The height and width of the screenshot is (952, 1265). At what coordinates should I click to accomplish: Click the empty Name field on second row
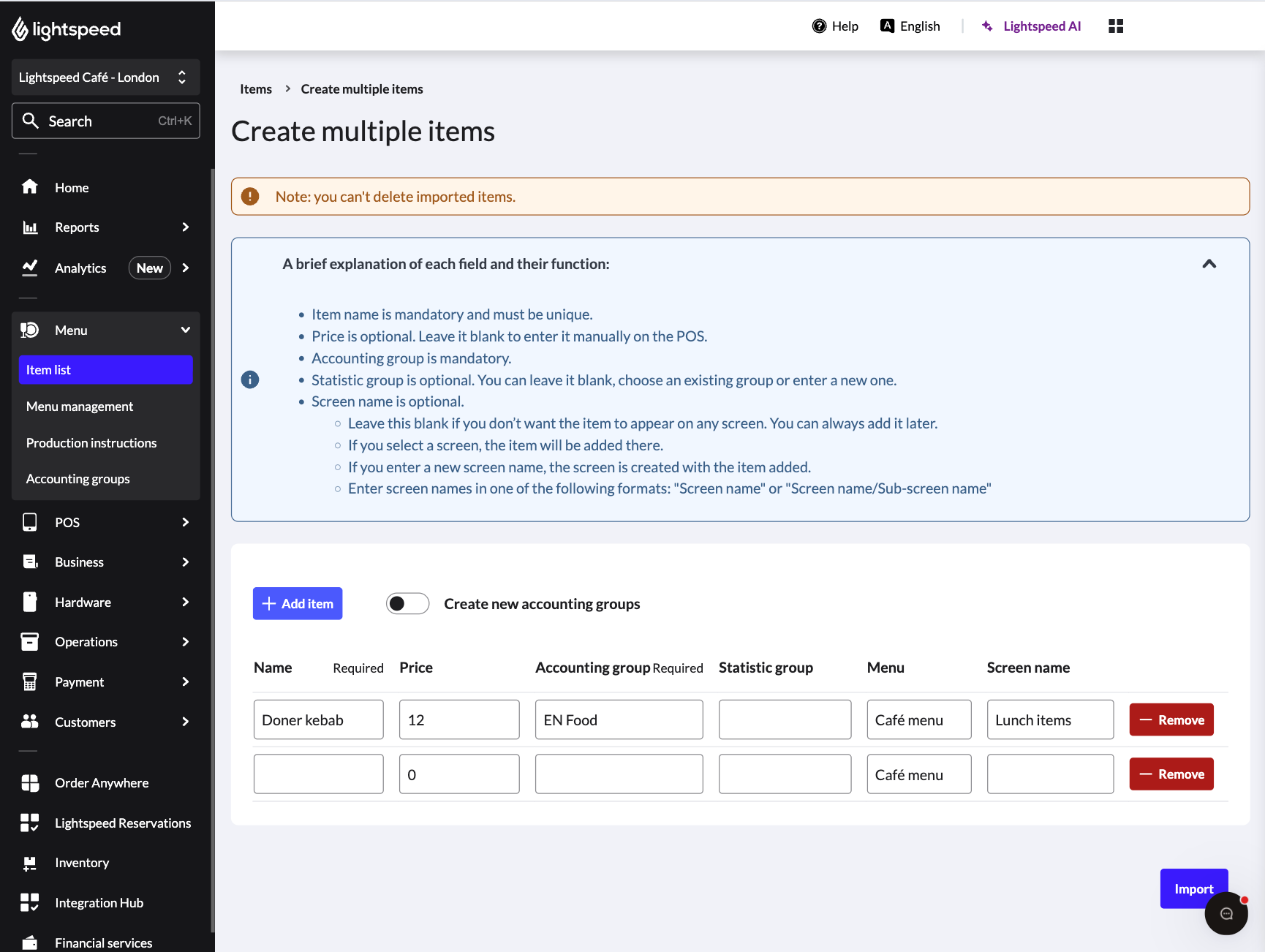click(318, 774)
